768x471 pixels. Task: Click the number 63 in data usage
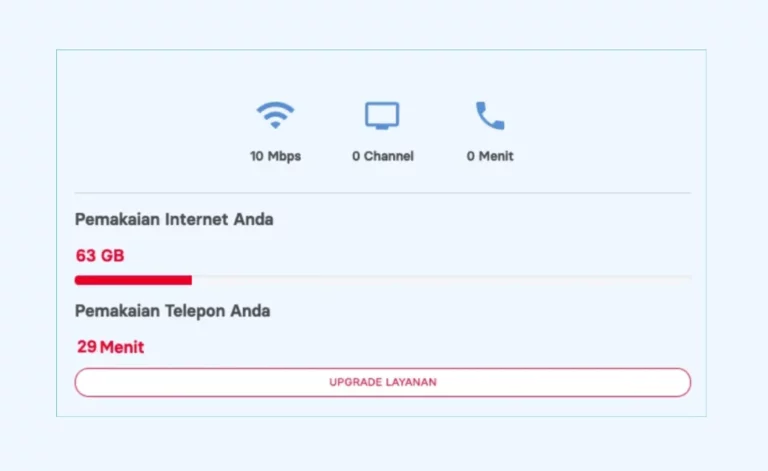[86, 256]
